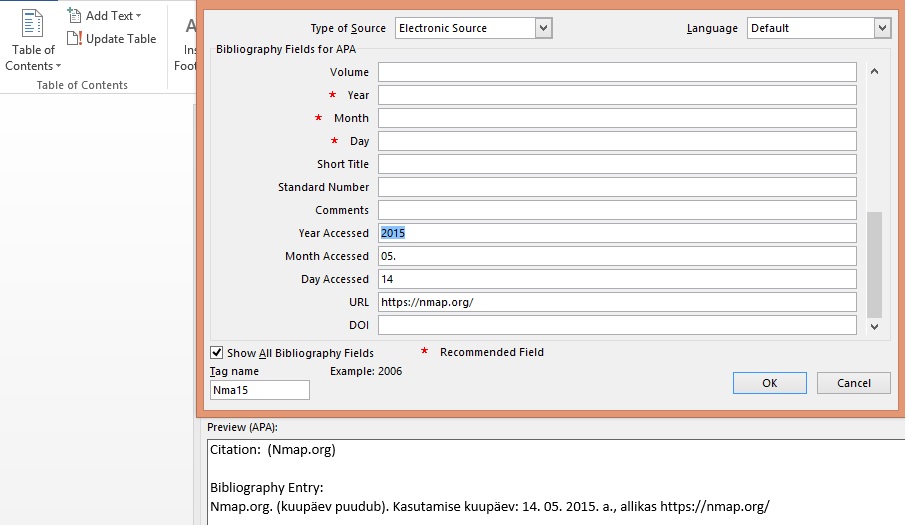Click the Update Table icon
Screen dimensions: 908x525
[74, 39]
